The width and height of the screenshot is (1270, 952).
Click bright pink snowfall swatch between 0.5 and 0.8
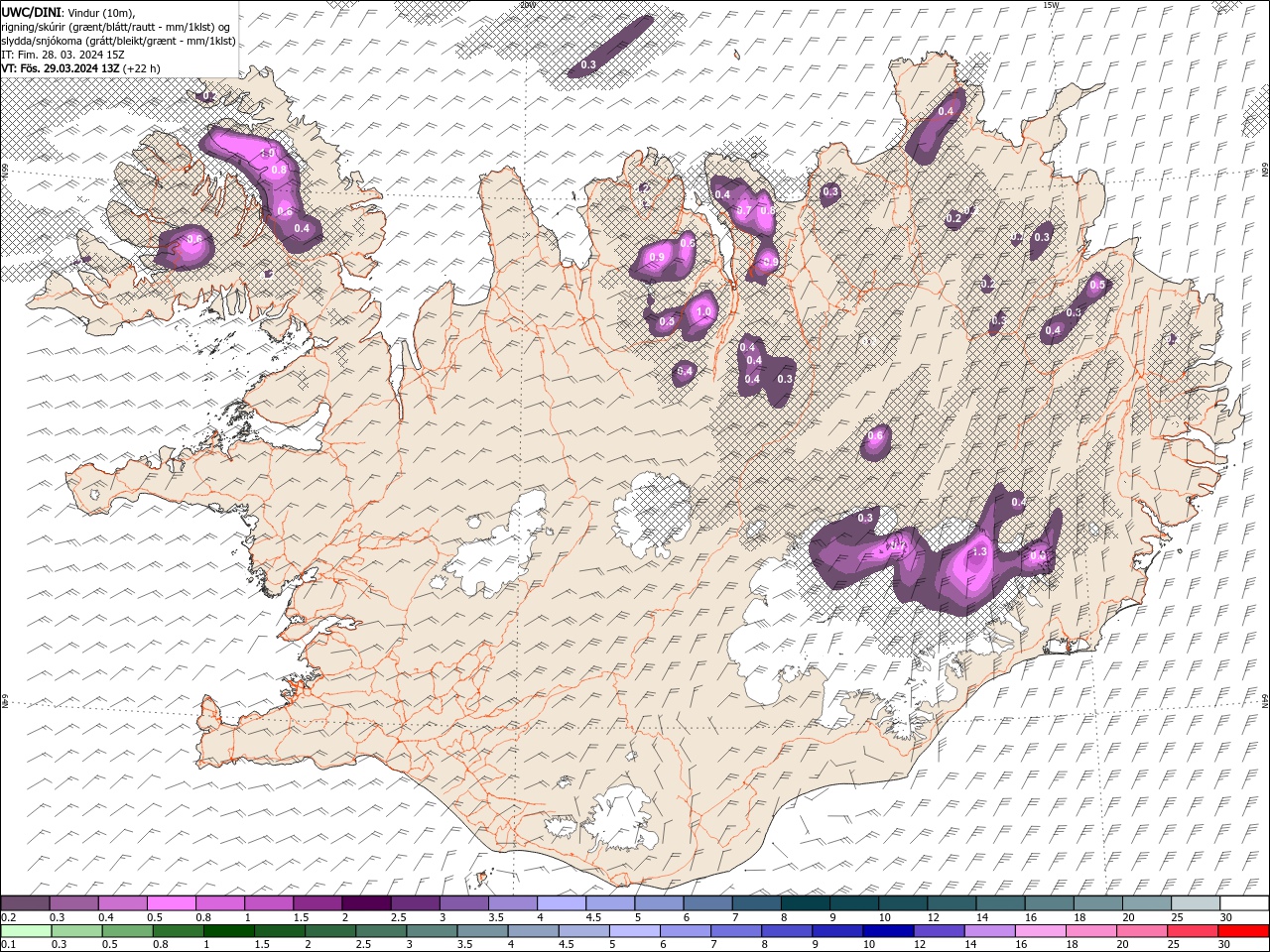(172, 903)
